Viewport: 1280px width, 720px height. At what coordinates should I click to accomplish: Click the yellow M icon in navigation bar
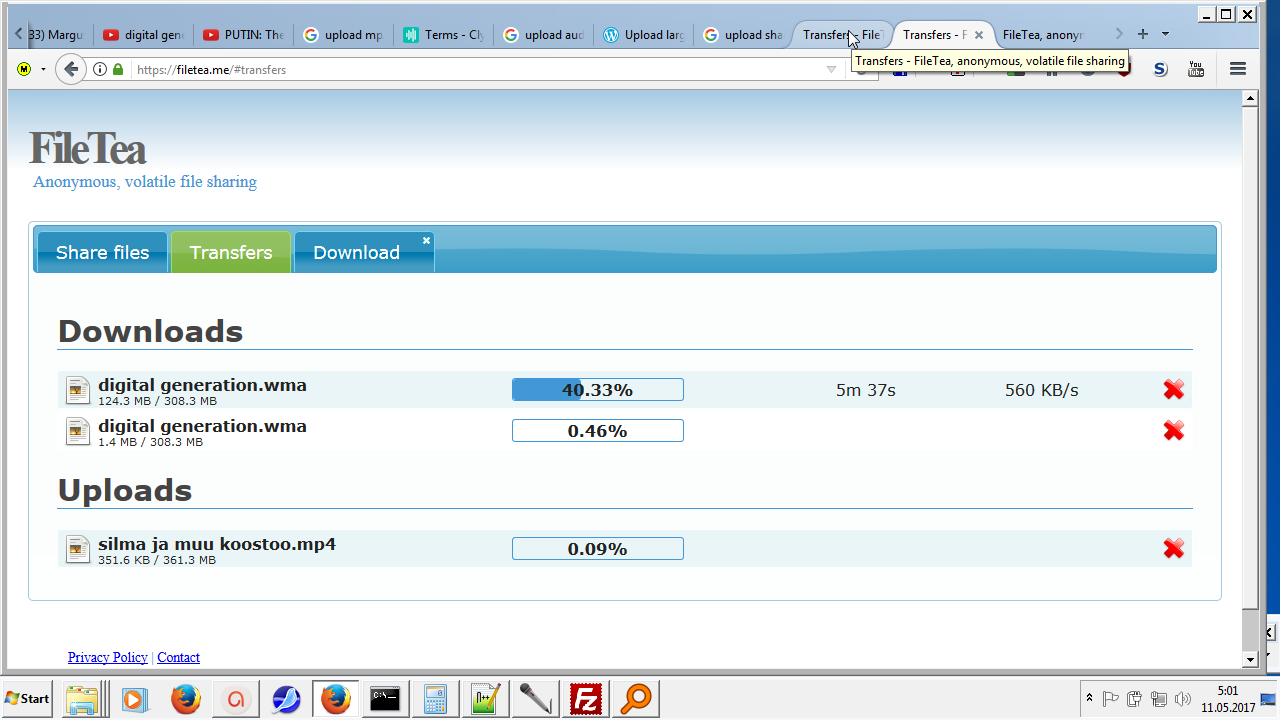[24, 69]
